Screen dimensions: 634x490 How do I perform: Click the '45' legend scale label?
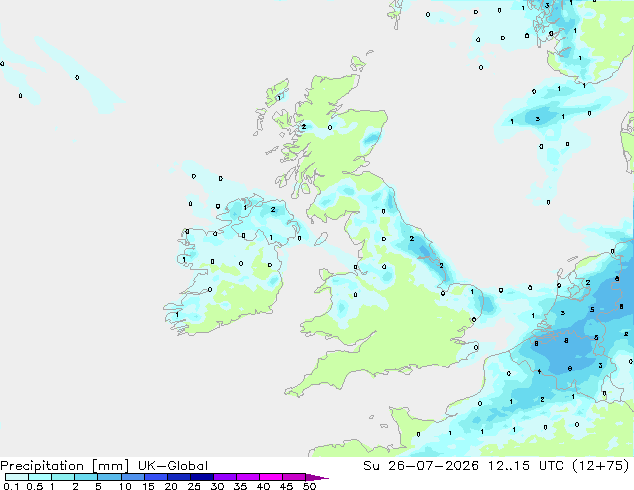coord(286,486)
